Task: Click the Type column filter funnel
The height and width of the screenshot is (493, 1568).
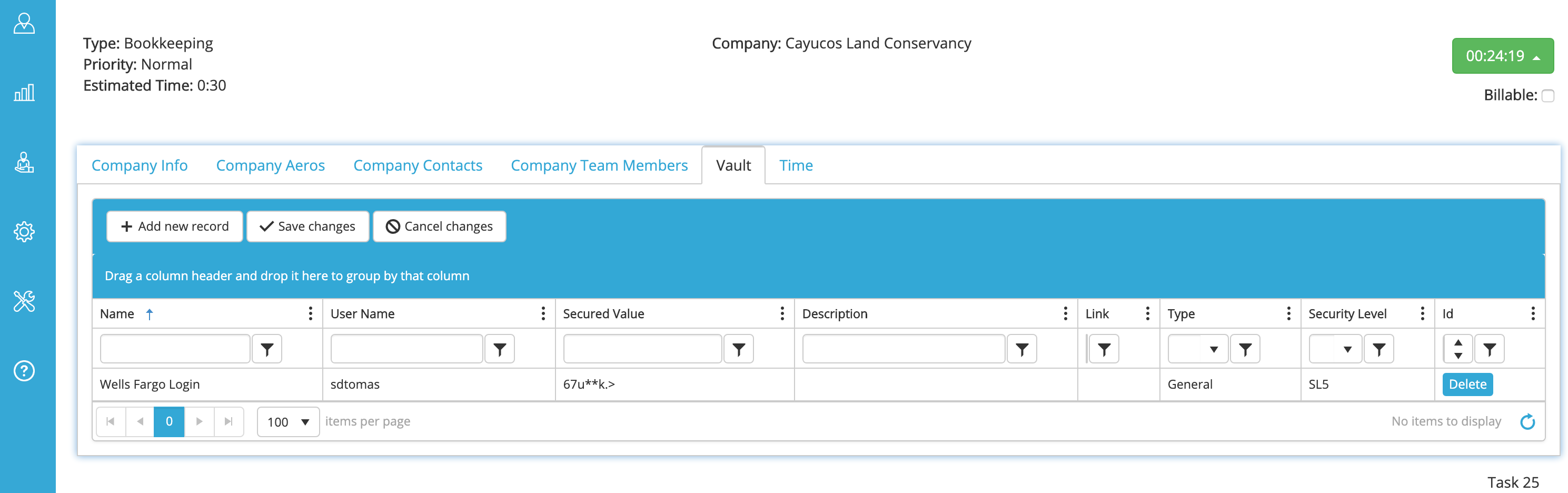Action: tap(1245, 349)
